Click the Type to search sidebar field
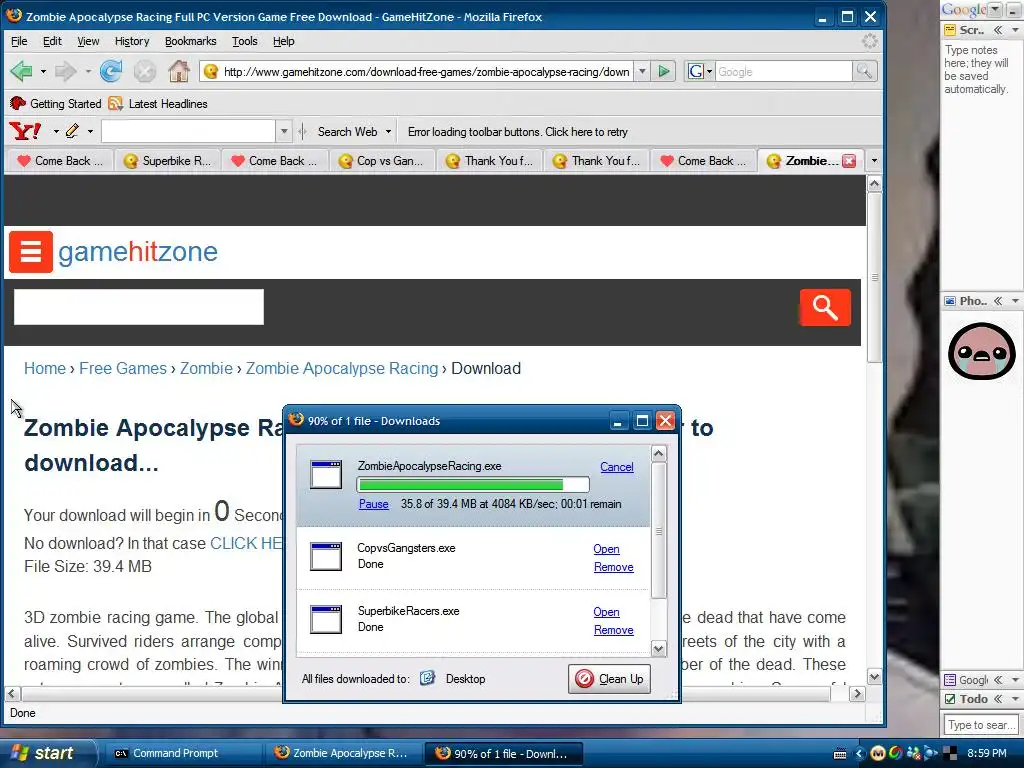 [x=981, y=725]
